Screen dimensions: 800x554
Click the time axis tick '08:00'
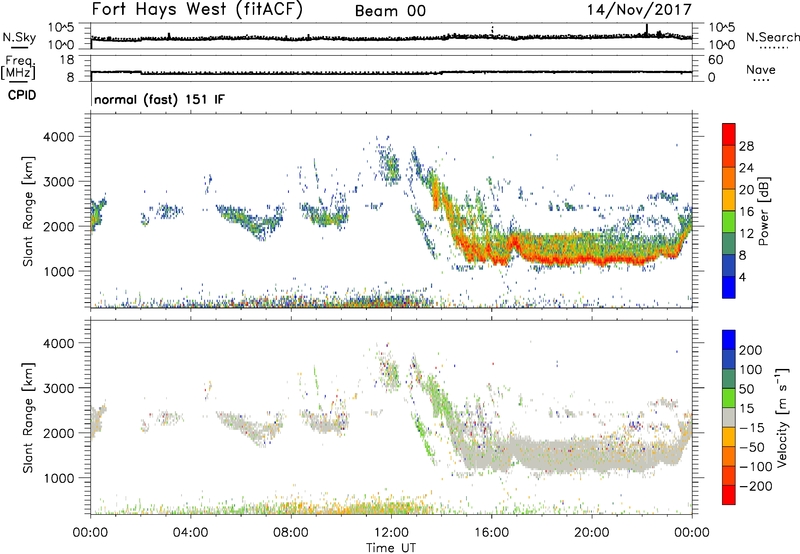[291, 533]
